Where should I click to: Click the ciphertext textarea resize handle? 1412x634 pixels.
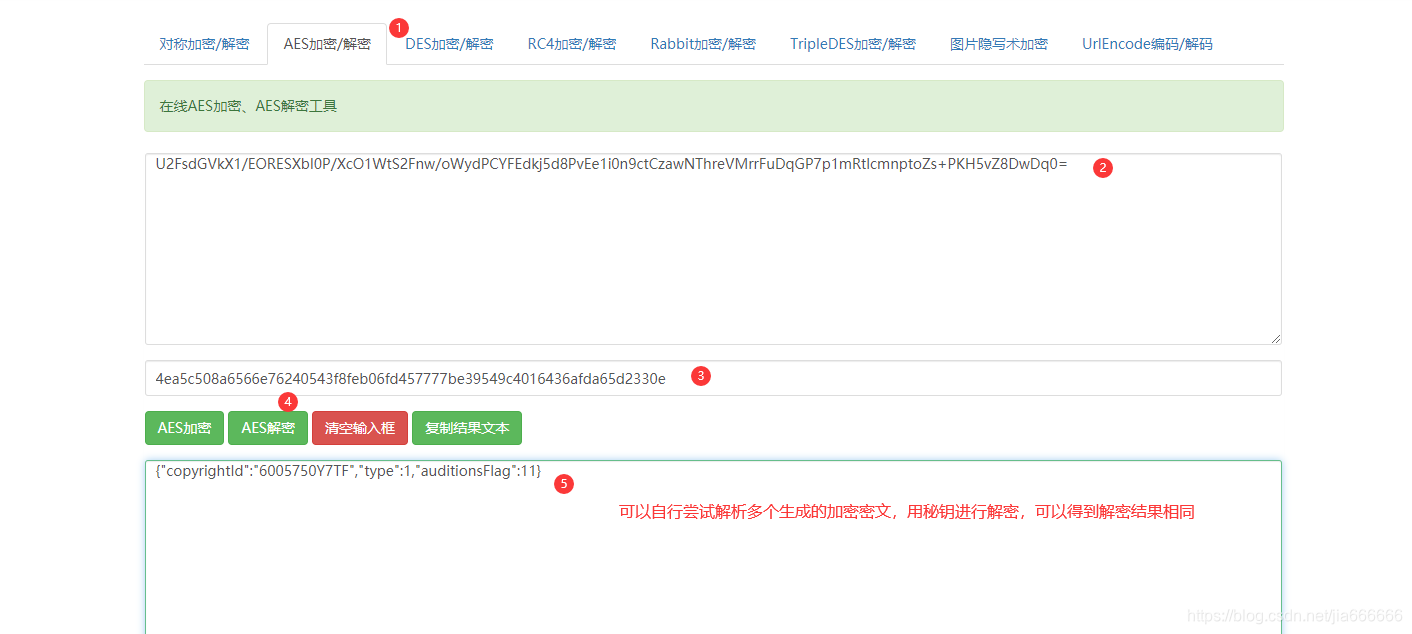tap(1275, 338)
